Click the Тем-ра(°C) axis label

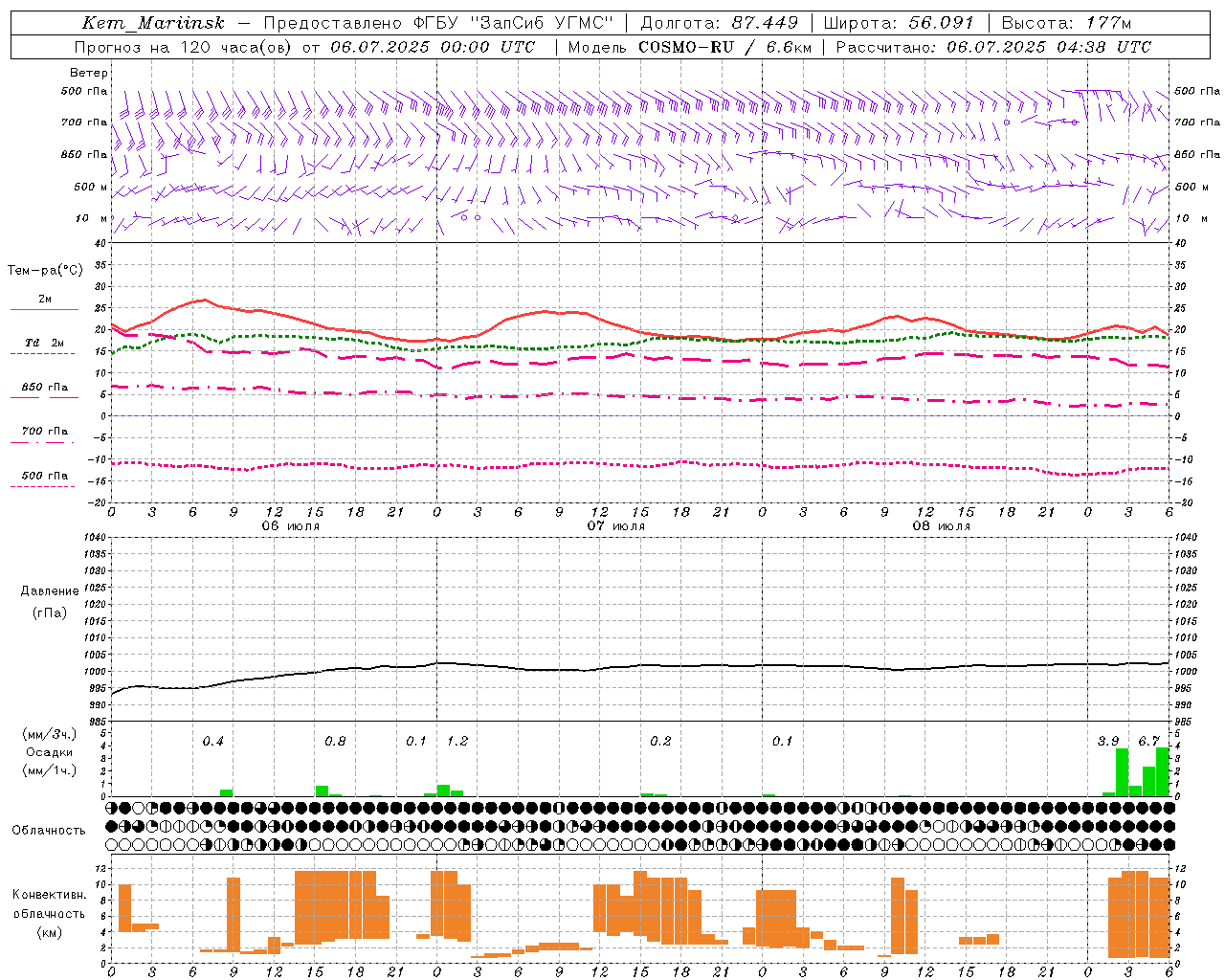[45, 271]
